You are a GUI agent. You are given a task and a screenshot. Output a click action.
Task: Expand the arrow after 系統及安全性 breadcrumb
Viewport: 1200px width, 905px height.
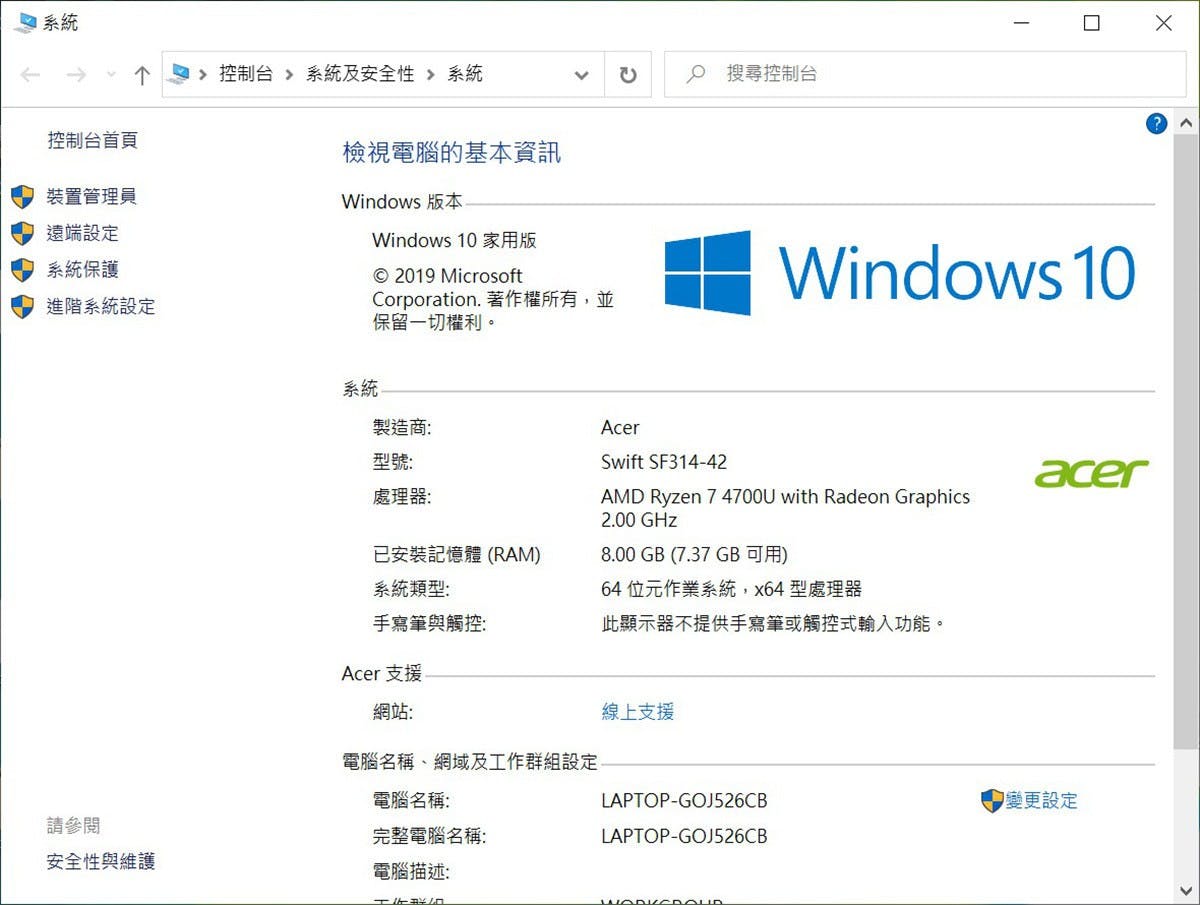430,75
